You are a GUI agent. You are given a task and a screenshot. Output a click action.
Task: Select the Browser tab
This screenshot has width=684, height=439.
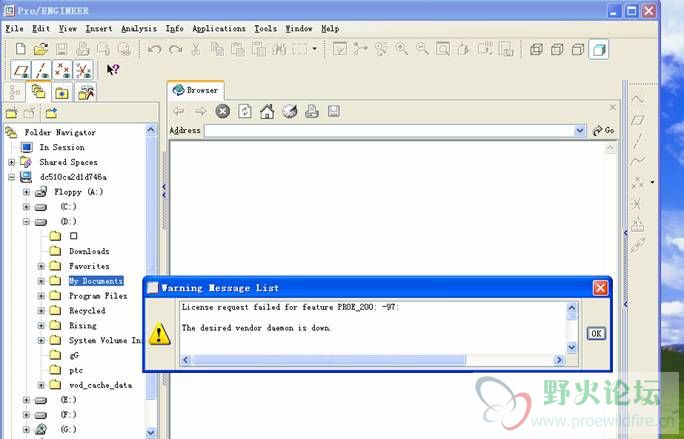196,90
